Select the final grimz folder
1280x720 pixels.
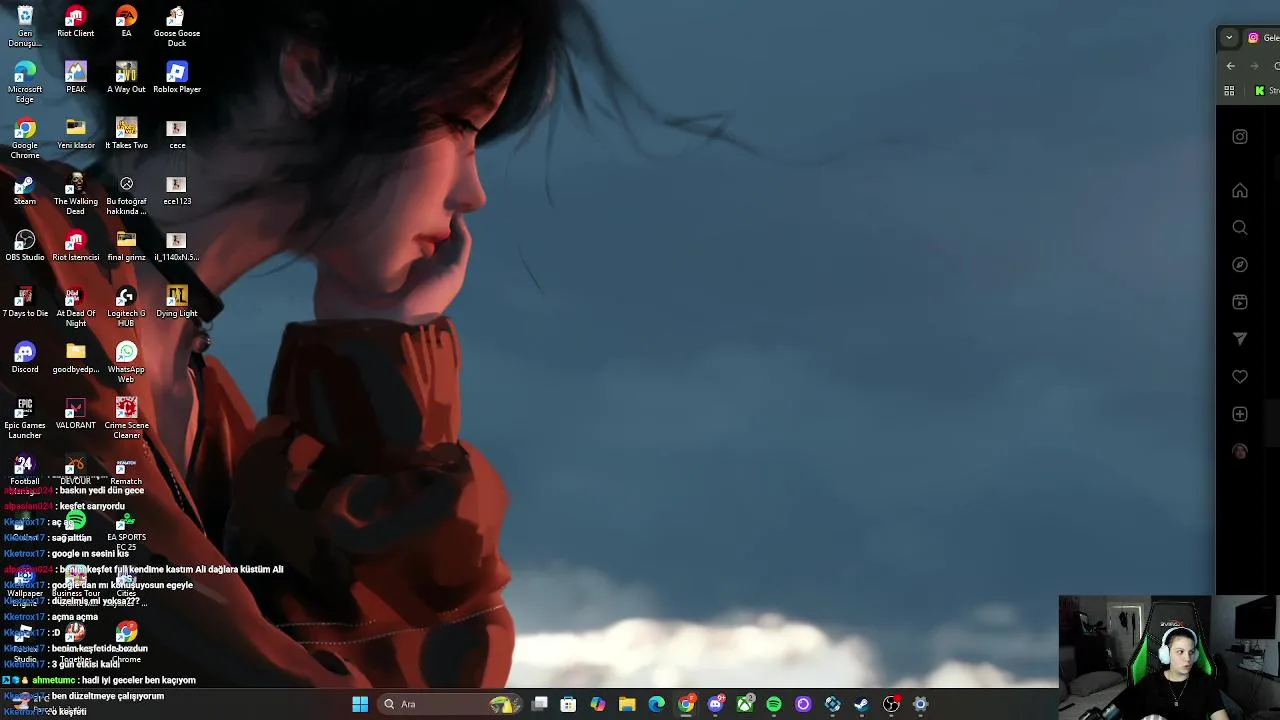pyautogui.click(x=126, y=246)
